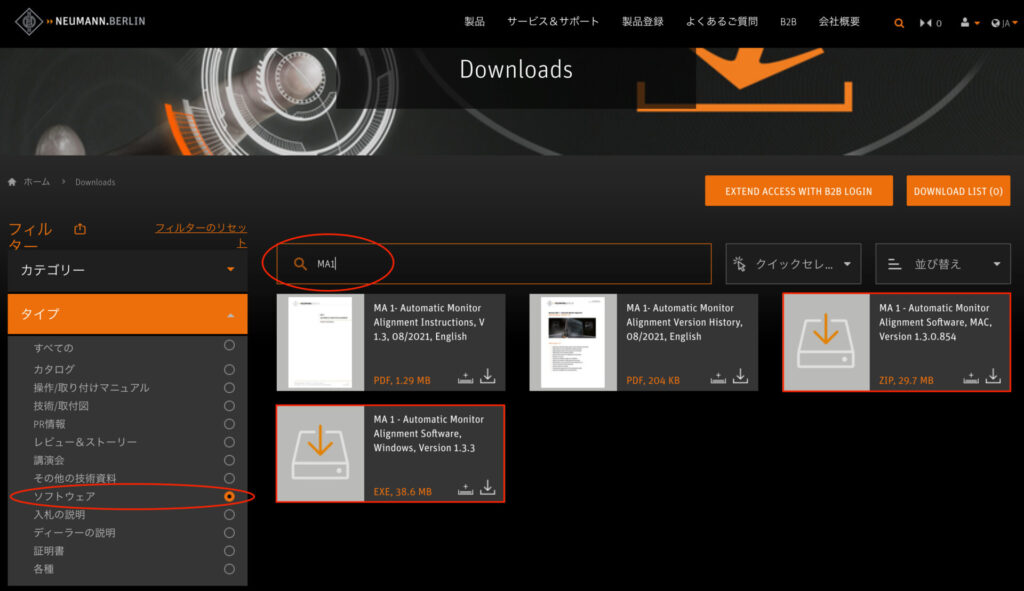This screenshot has height=591, width=1024.
Task: Open the Alignment Software, Windows title
Action: point(428,434)
